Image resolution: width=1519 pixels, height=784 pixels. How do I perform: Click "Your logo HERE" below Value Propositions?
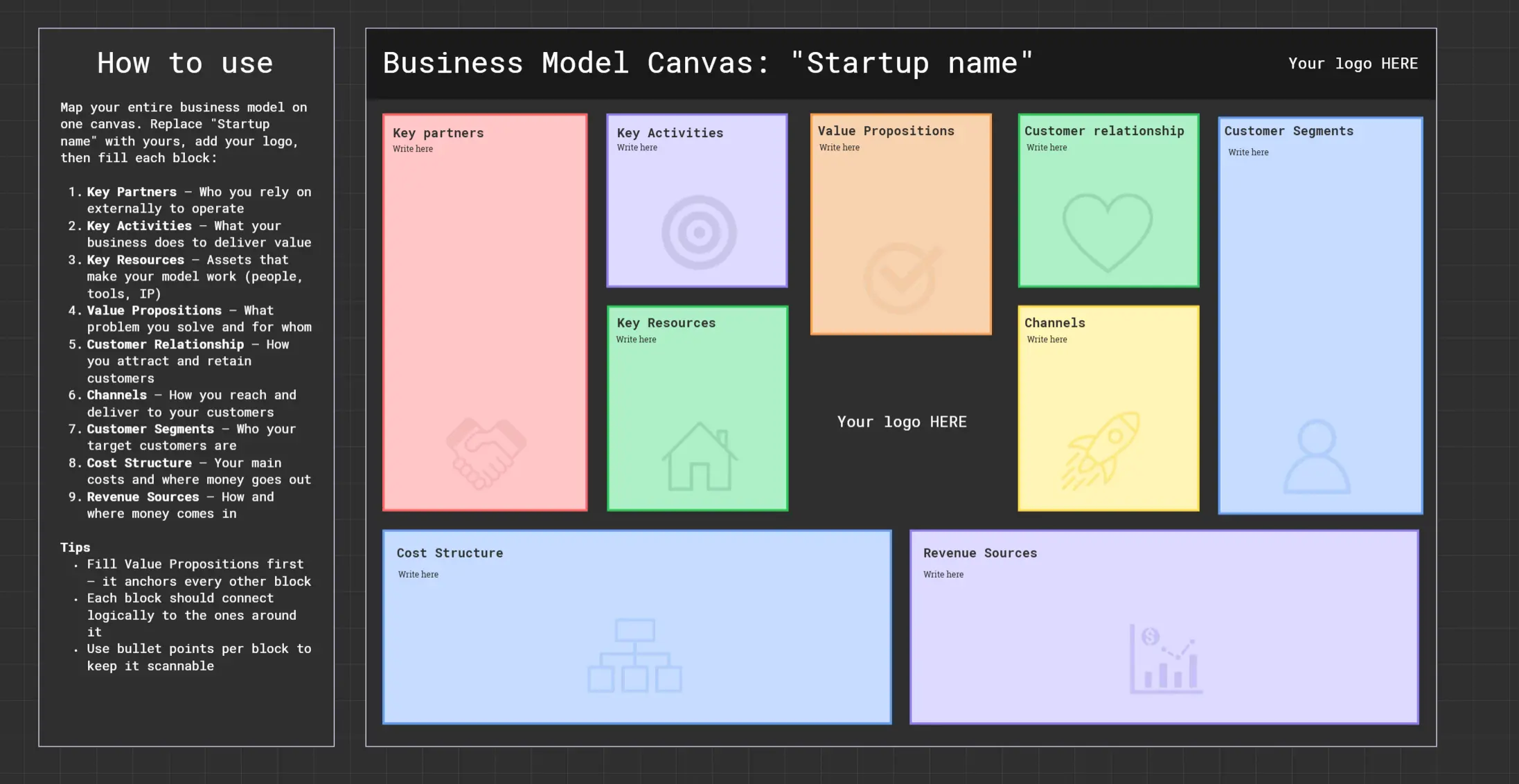pos(902,422)
